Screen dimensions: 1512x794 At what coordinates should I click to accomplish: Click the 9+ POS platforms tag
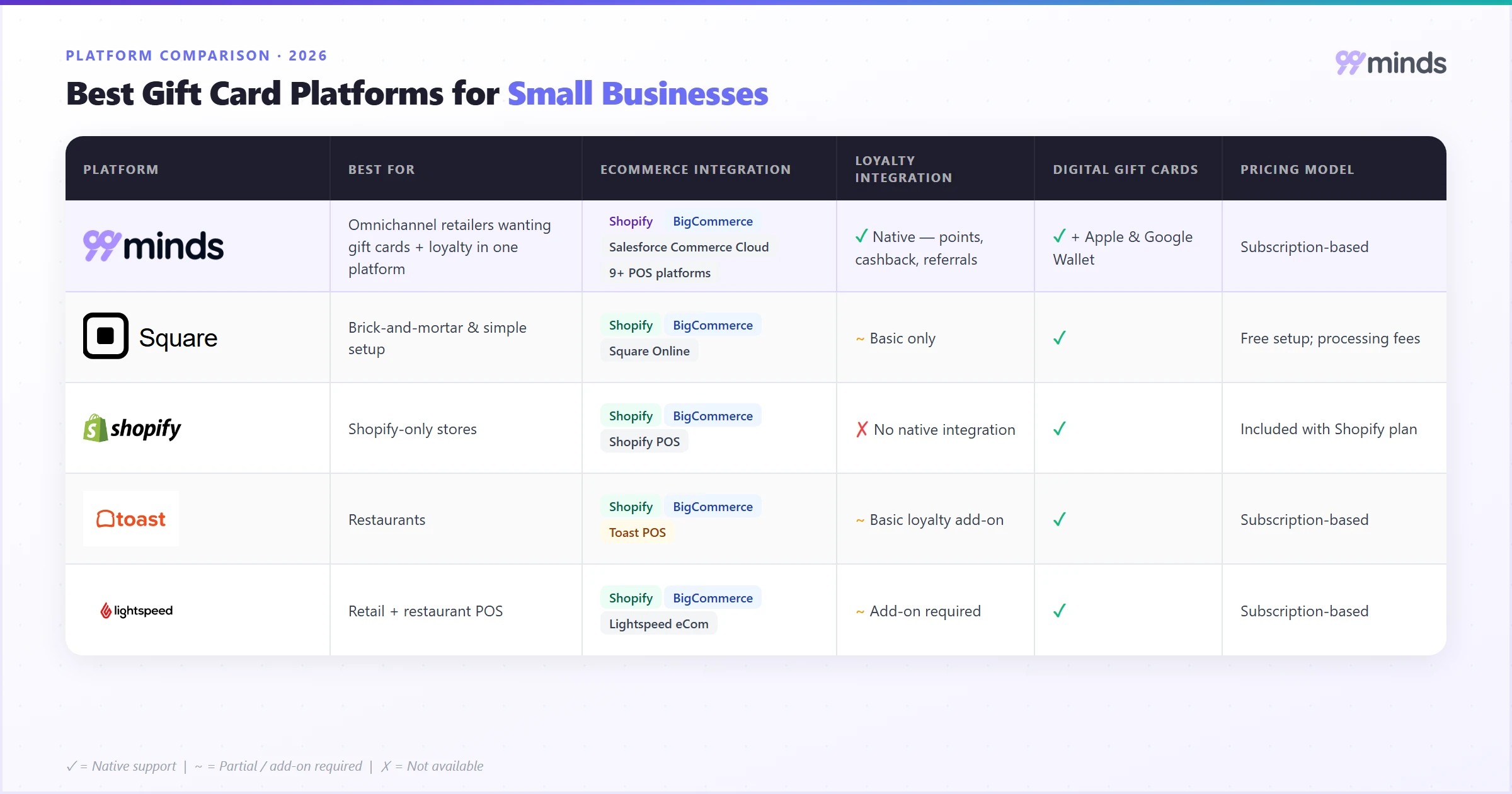click(x=660, y=273)
